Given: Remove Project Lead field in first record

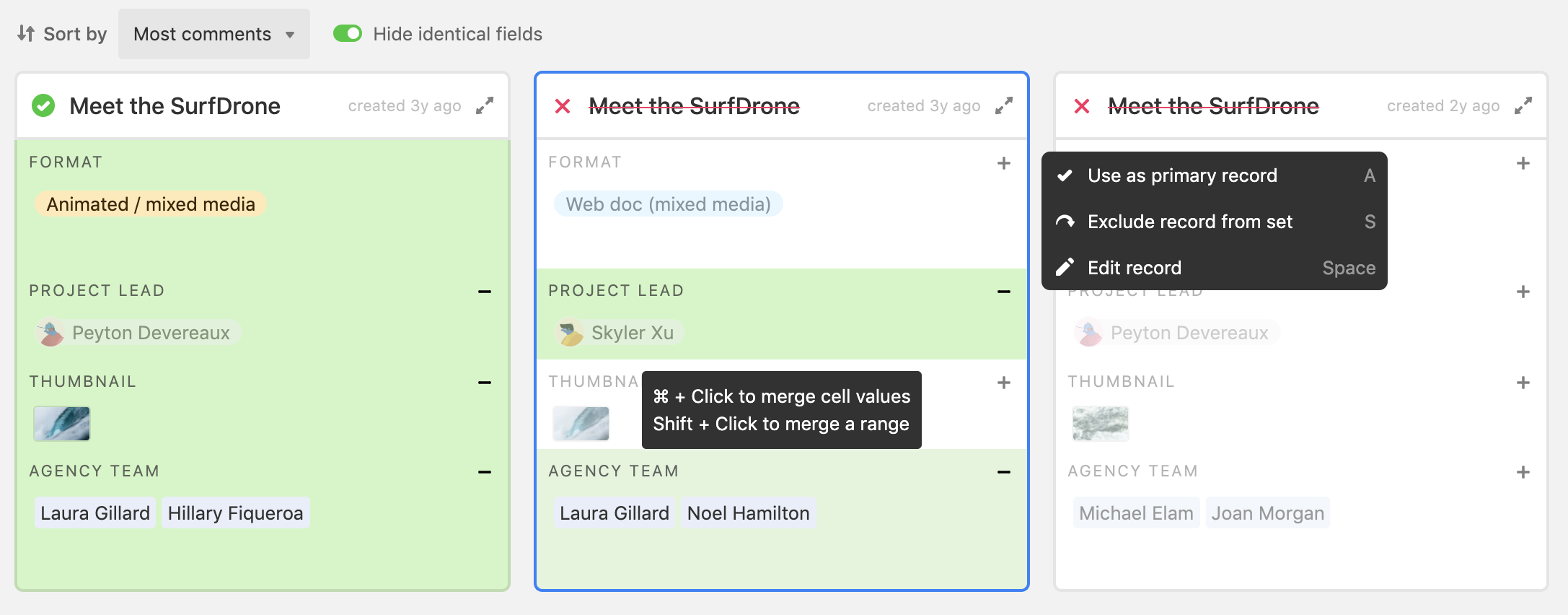Looking at the screenshot, I should tap(485, 292).
